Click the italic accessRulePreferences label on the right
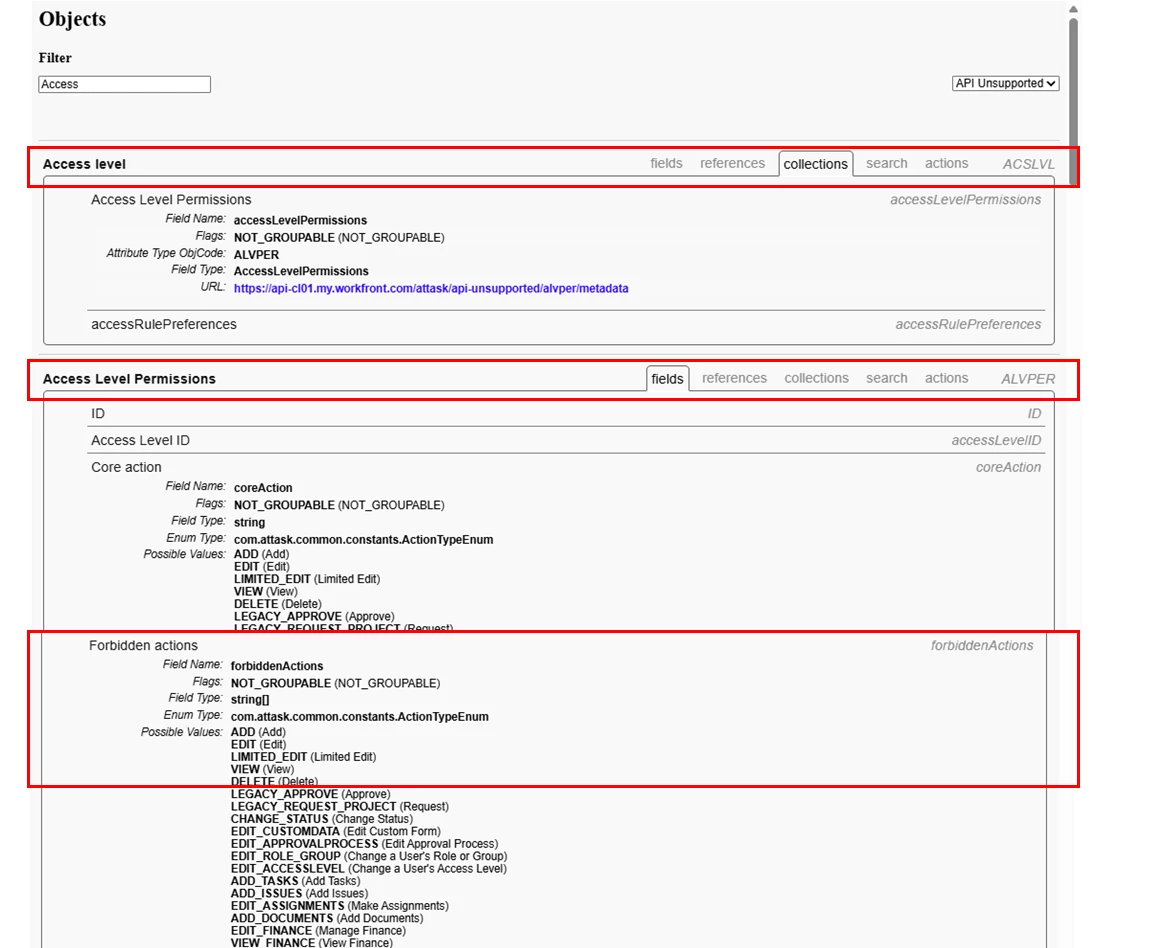The height and width of the screenshot is (948, 1149). (x=968, y=324)
